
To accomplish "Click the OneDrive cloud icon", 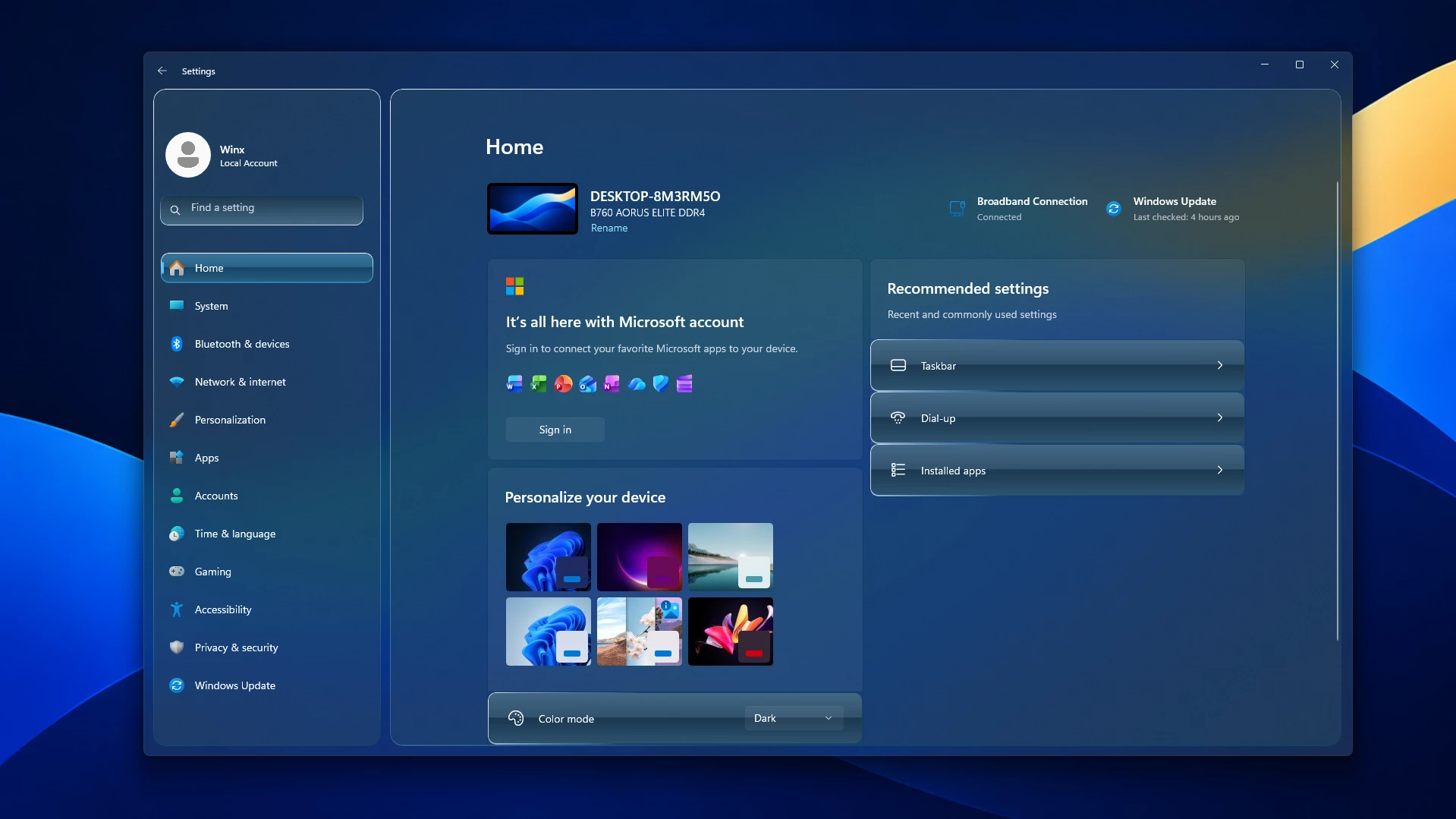I will coord(637,384).
